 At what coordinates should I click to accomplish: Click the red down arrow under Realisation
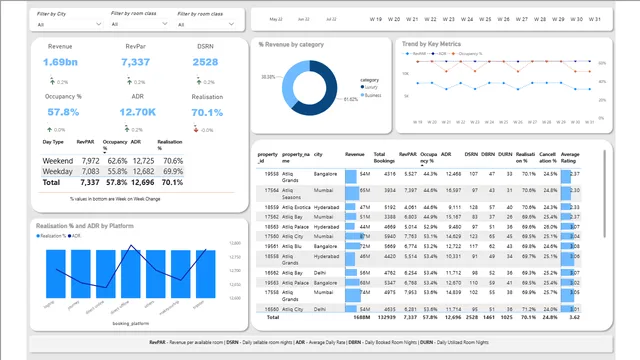click(196, 129)
